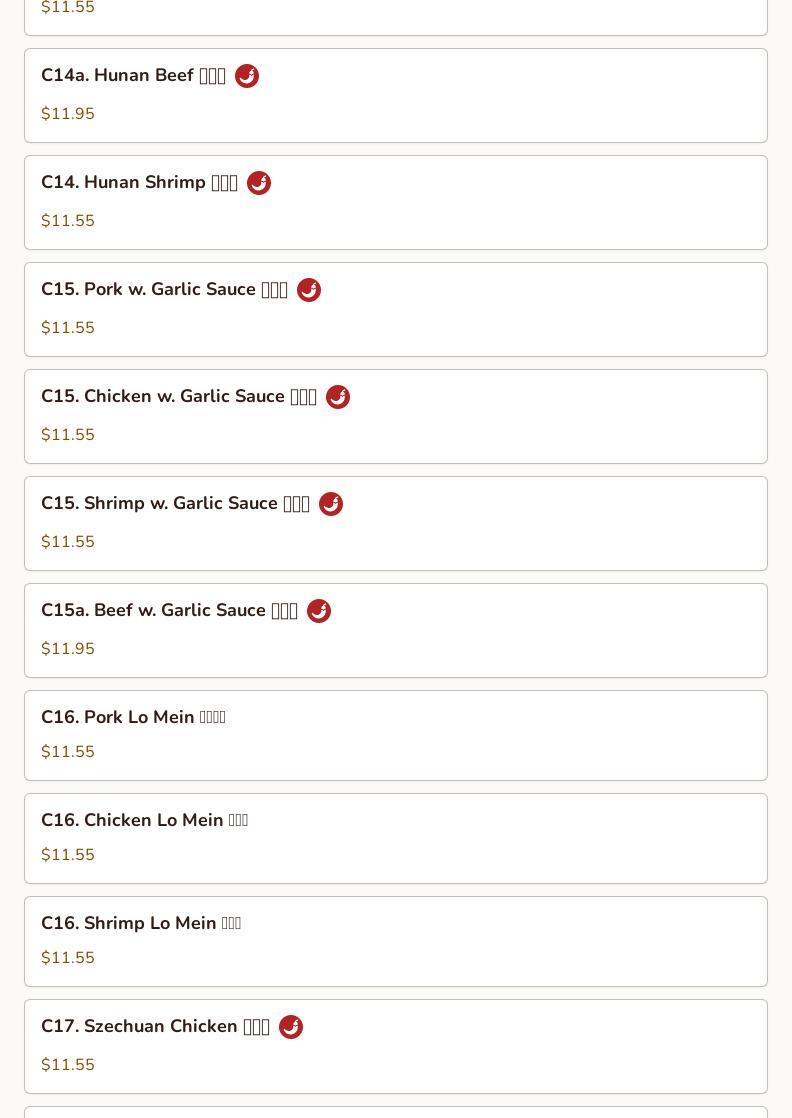The height and width of the screenshot is (1118, 792).
Task: Click the spicy icon beside Szechuan Chicken
Action: pyautogui.click(x=291, y=1027)
